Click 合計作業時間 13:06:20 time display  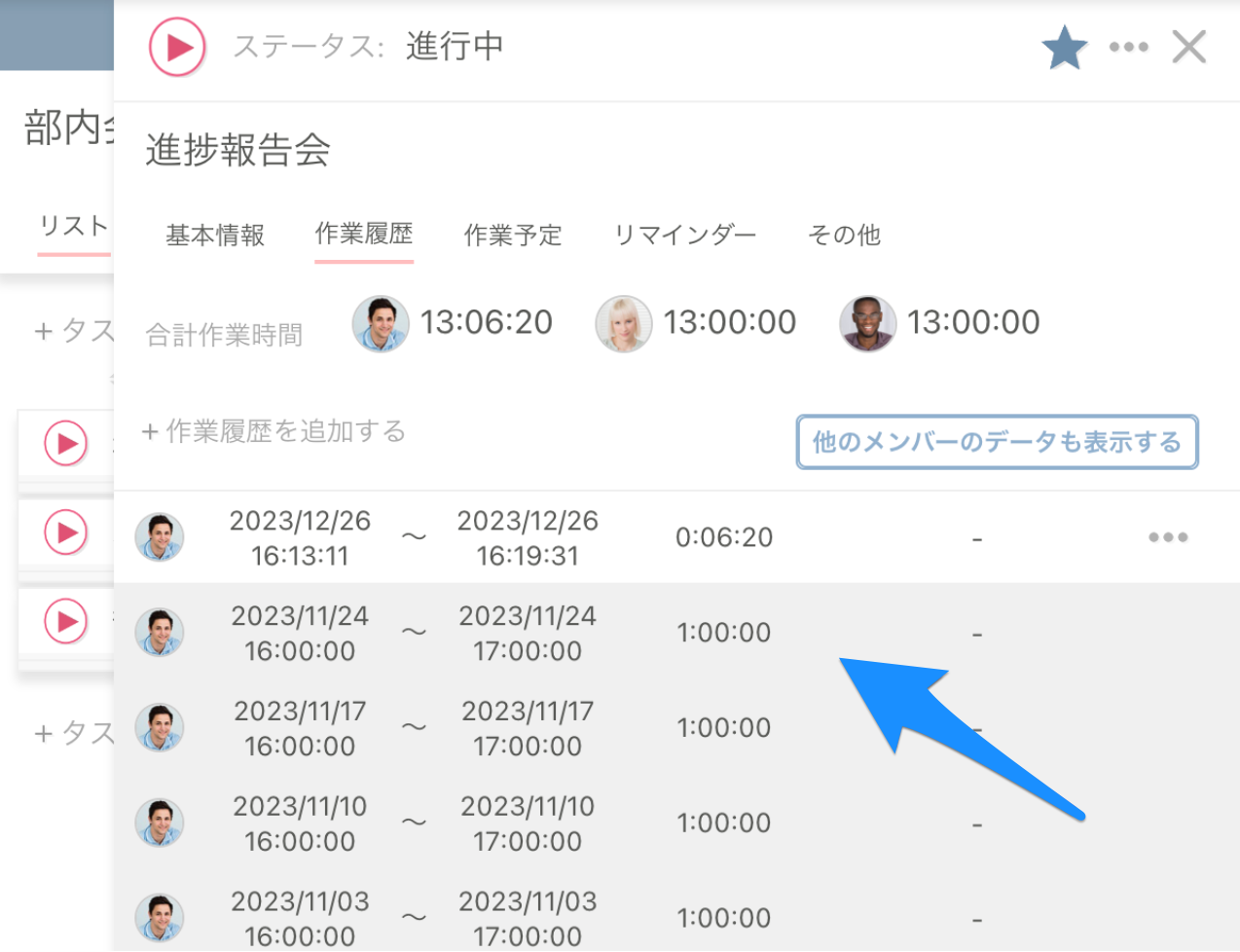(488, 322)
